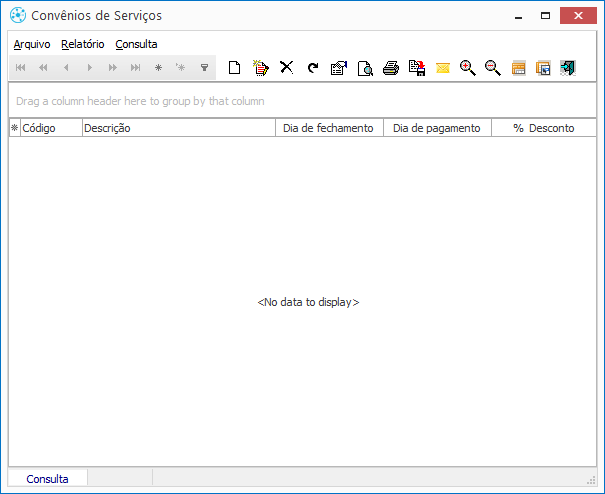Click the orange window selector icon

(x=543, y=68)
